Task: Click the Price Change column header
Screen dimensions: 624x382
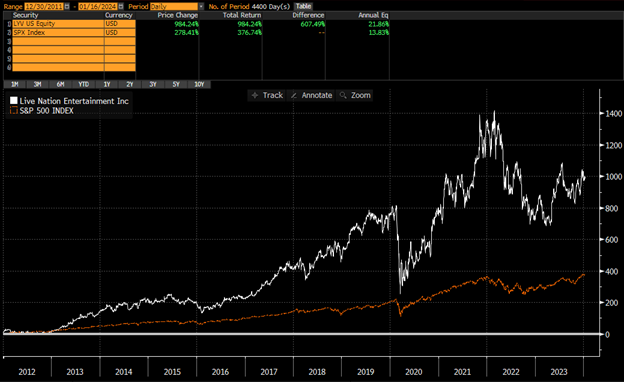Action: pyautogui.click(x=177, y=15)
